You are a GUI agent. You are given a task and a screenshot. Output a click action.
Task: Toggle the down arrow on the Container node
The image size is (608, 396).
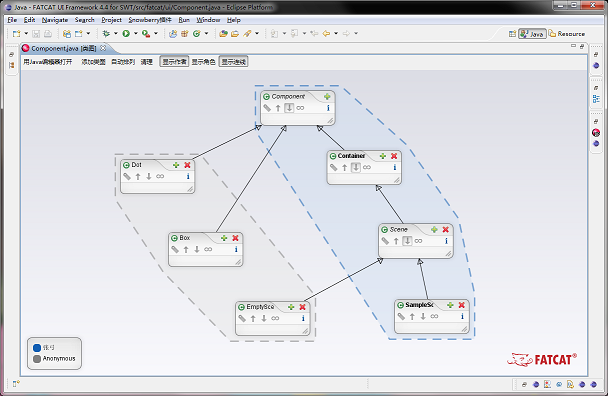coord(356,167)
